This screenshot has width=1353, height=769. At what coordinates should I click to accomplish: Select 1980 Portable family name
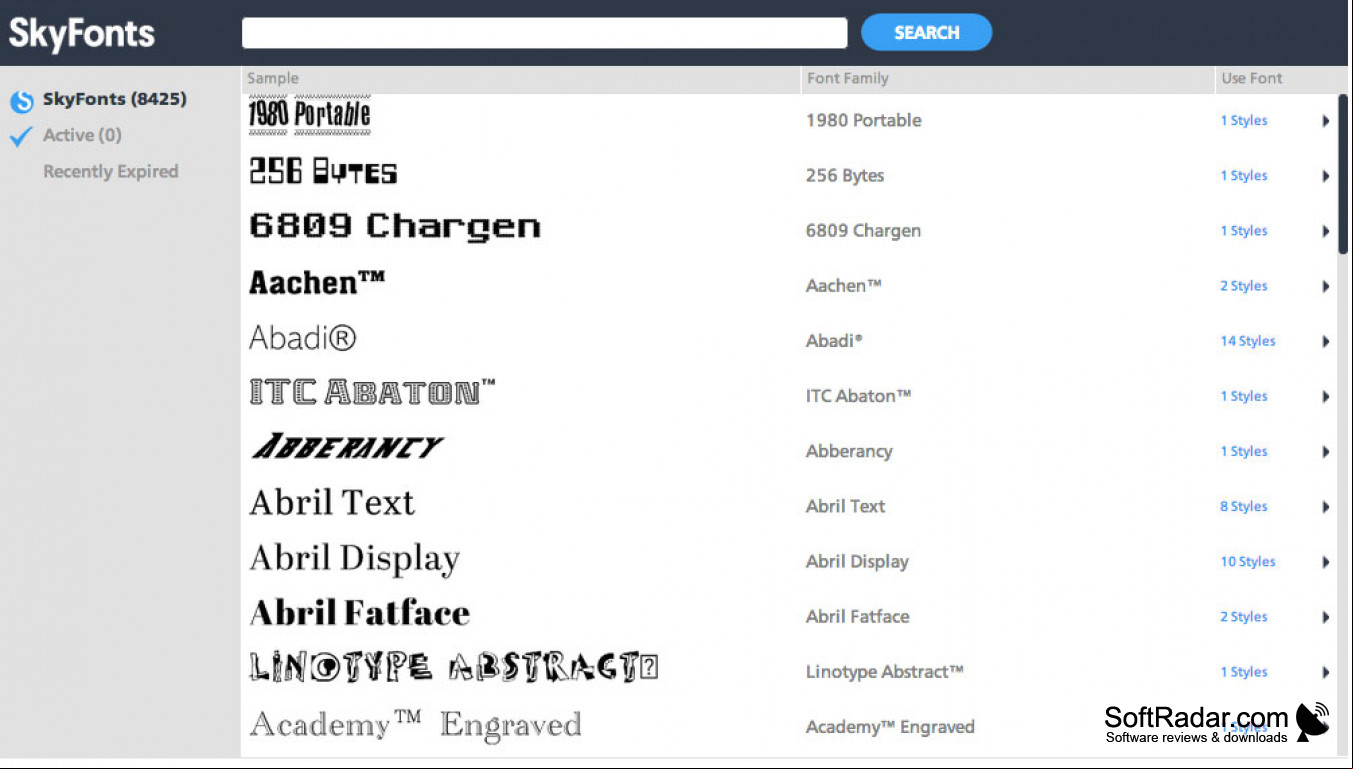[x=864, y=120]
